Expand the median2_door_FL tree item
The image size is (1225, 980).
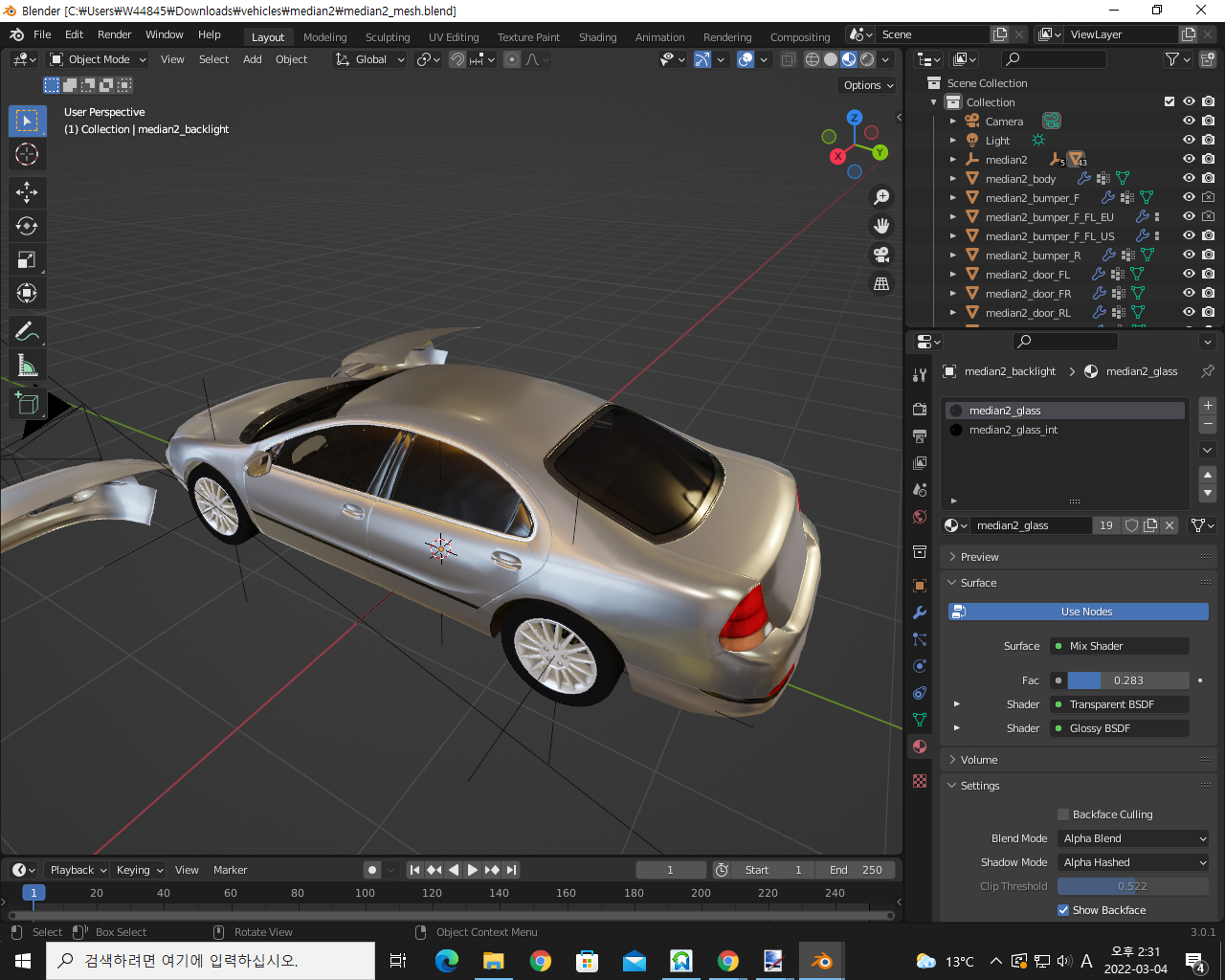coord(953,275)
